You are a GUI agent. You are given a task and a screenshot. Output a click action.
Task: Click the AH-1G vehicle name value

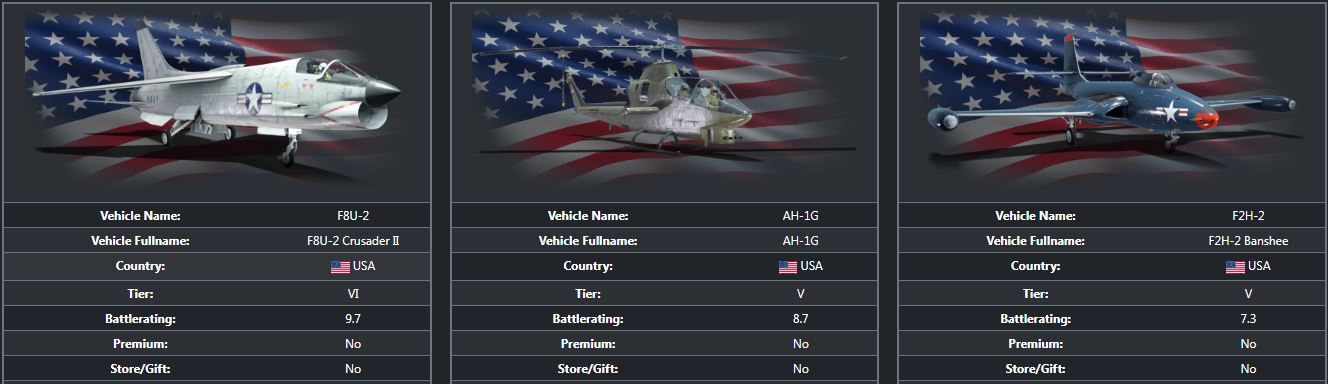coord(801,215)
